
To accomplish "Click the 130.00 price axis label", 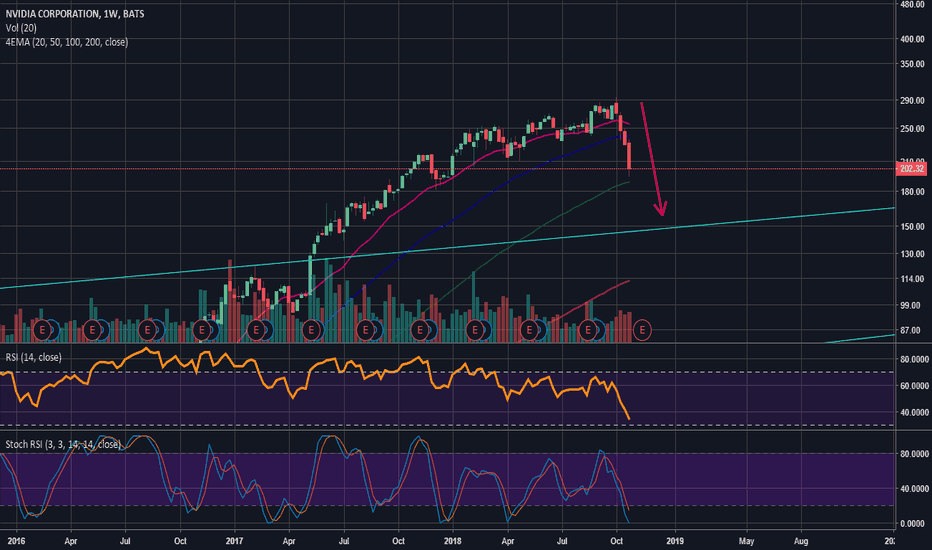I will click(912, 254).
